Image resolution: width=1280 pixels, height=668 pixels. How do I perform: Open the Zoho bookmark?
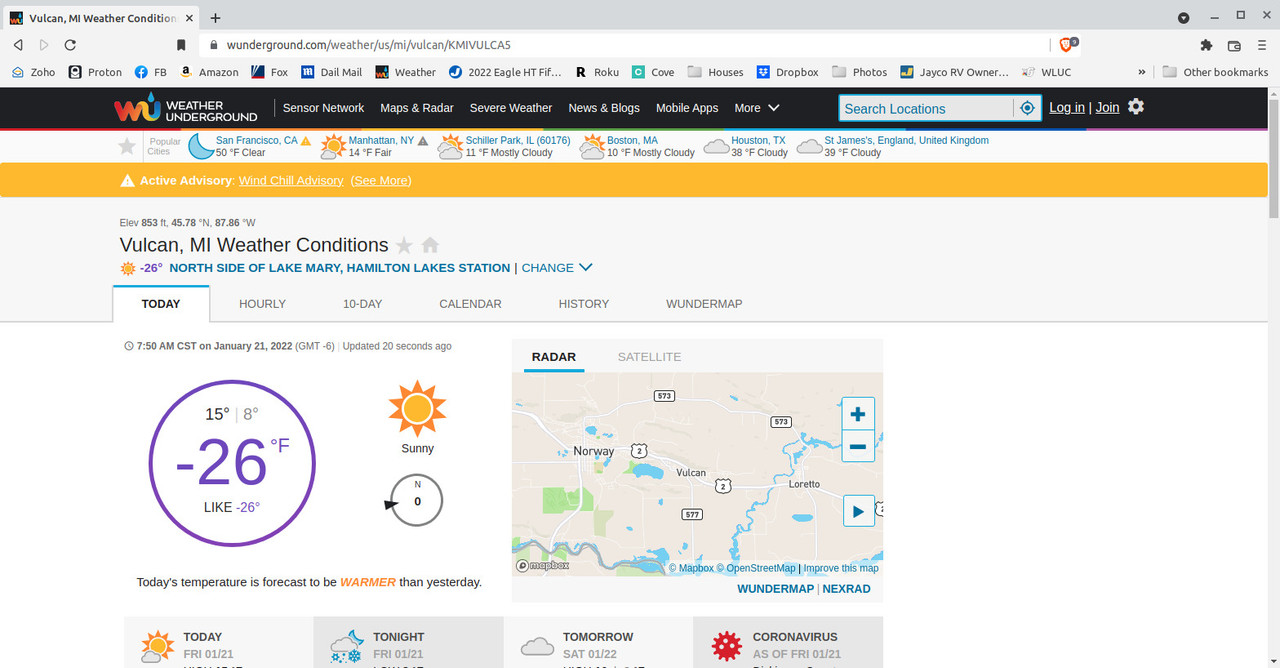[x=33, y=72]
